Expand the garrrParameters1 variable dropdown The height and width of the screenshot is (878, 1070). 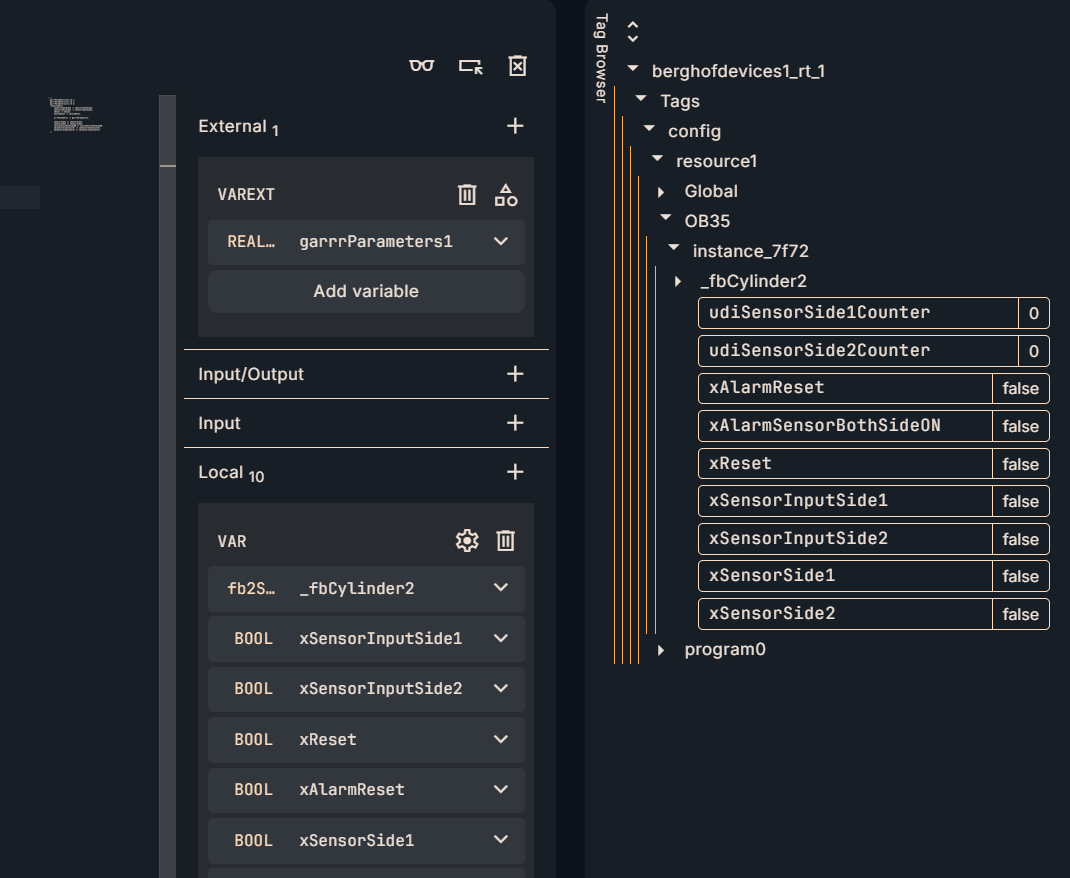coord(501,242)
